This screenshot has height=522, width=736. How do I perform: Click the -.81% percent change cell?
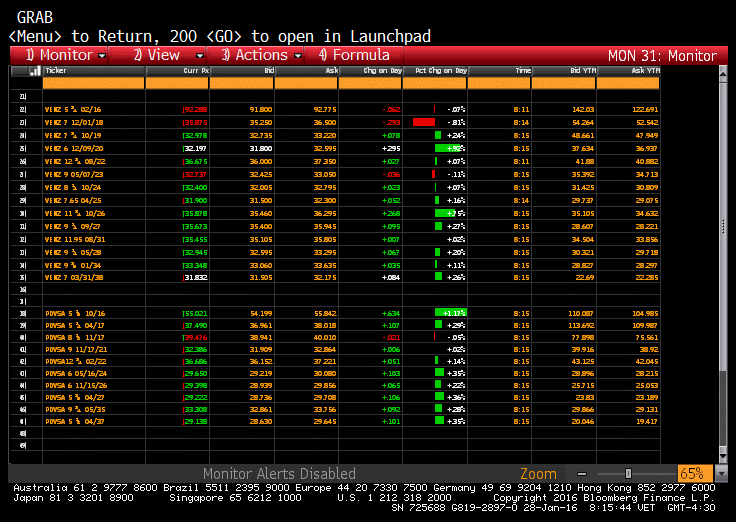[435, 123]
